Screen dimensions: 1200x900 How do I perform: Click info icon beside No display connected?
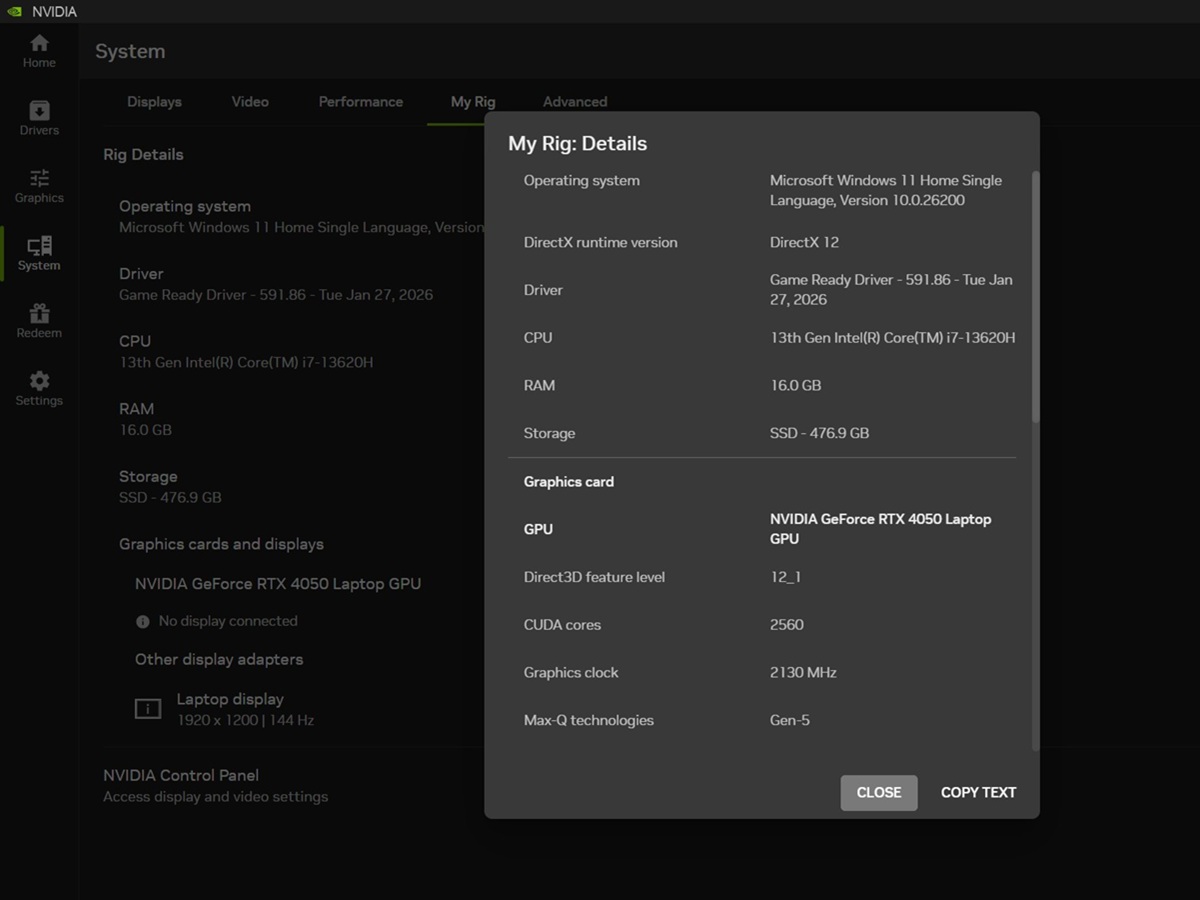[143, 622]
